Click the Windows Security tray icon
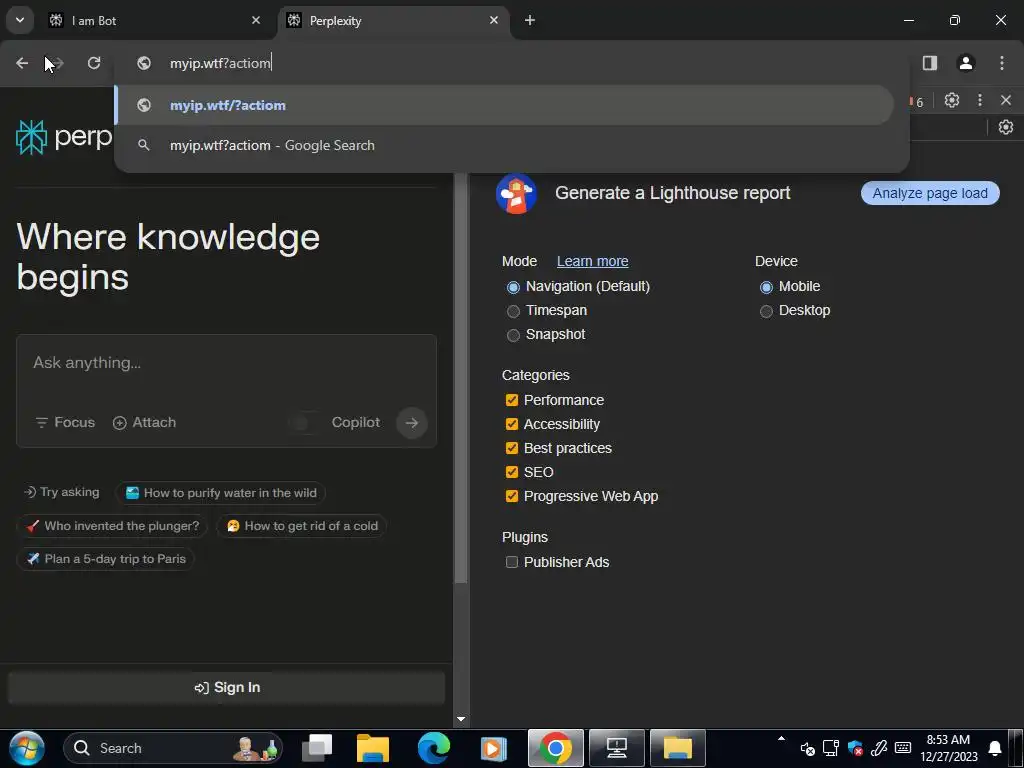The height and width of the screenshot is (768, 1024). [x=855, y=748]
